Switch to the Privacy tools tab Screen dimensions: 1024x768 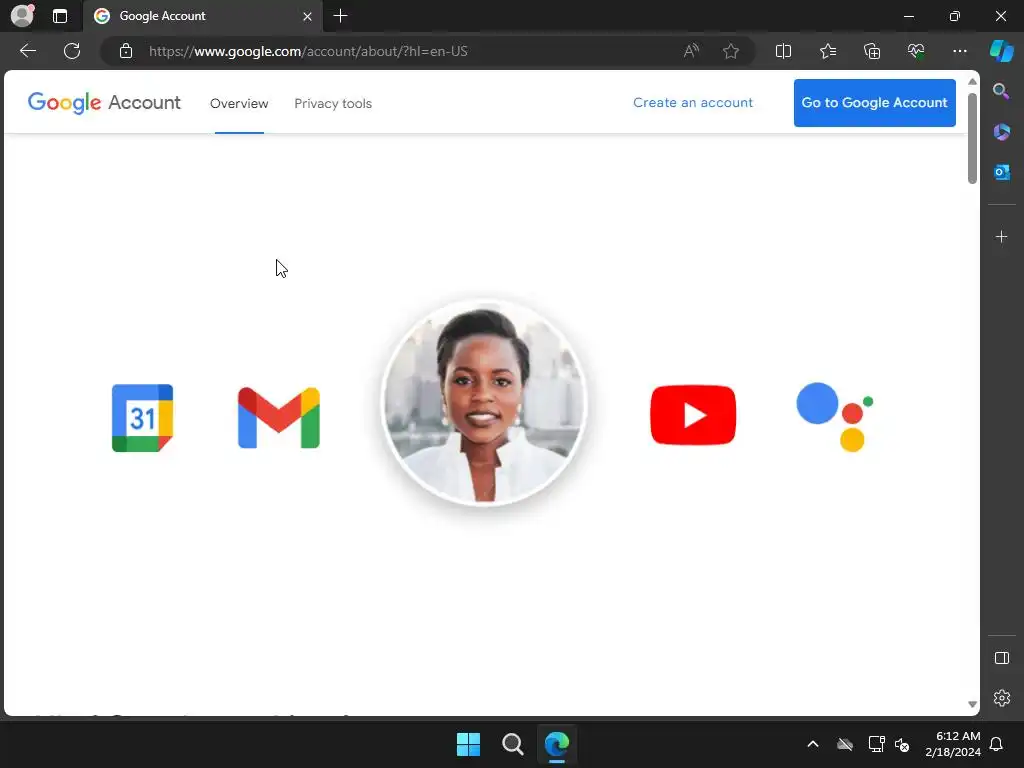333,103
